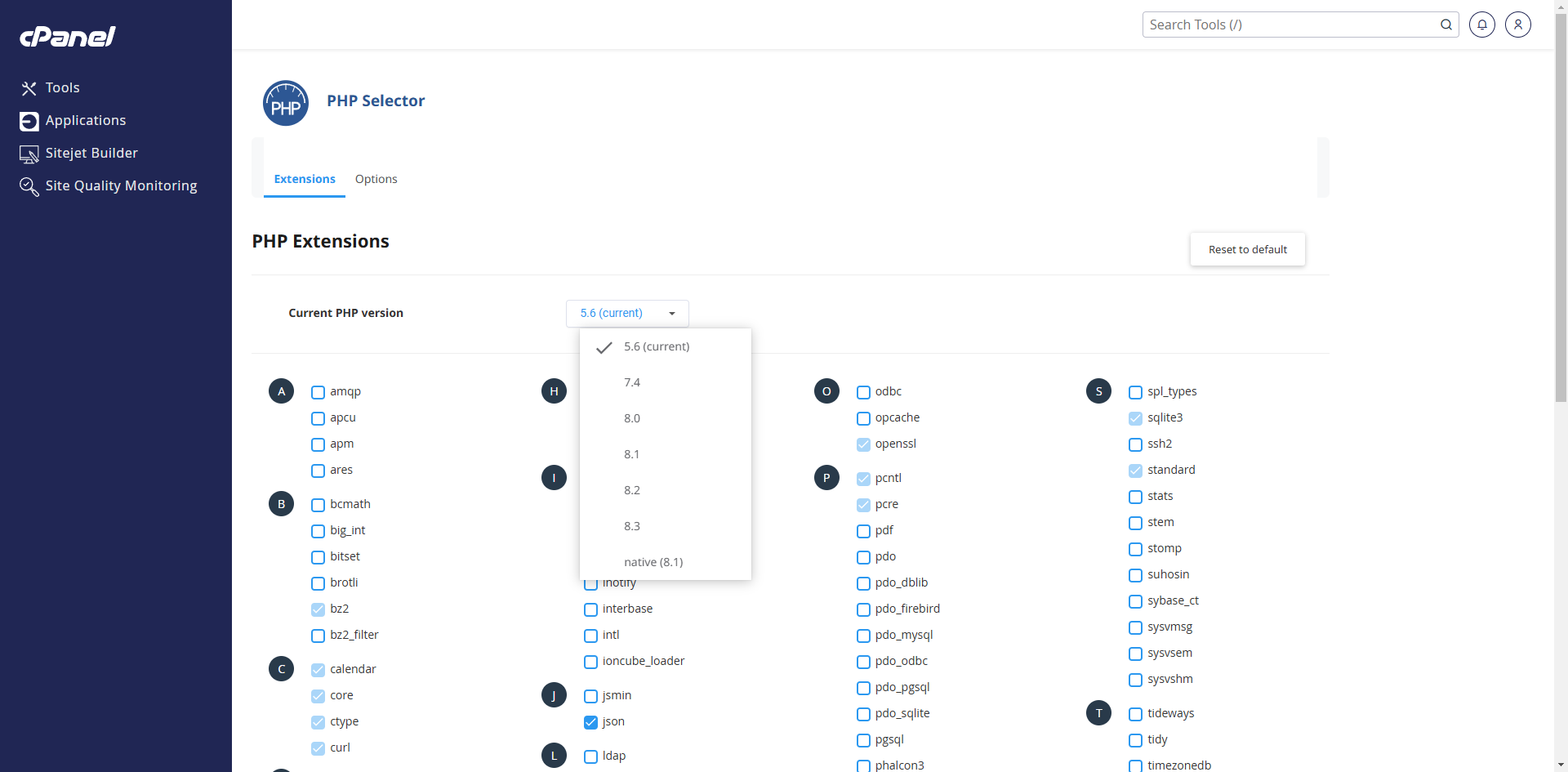Viewport: 1568px width, 772px height.
Task: Enable the tideways extension checkbox
Action: click(x=1136, y=714)
